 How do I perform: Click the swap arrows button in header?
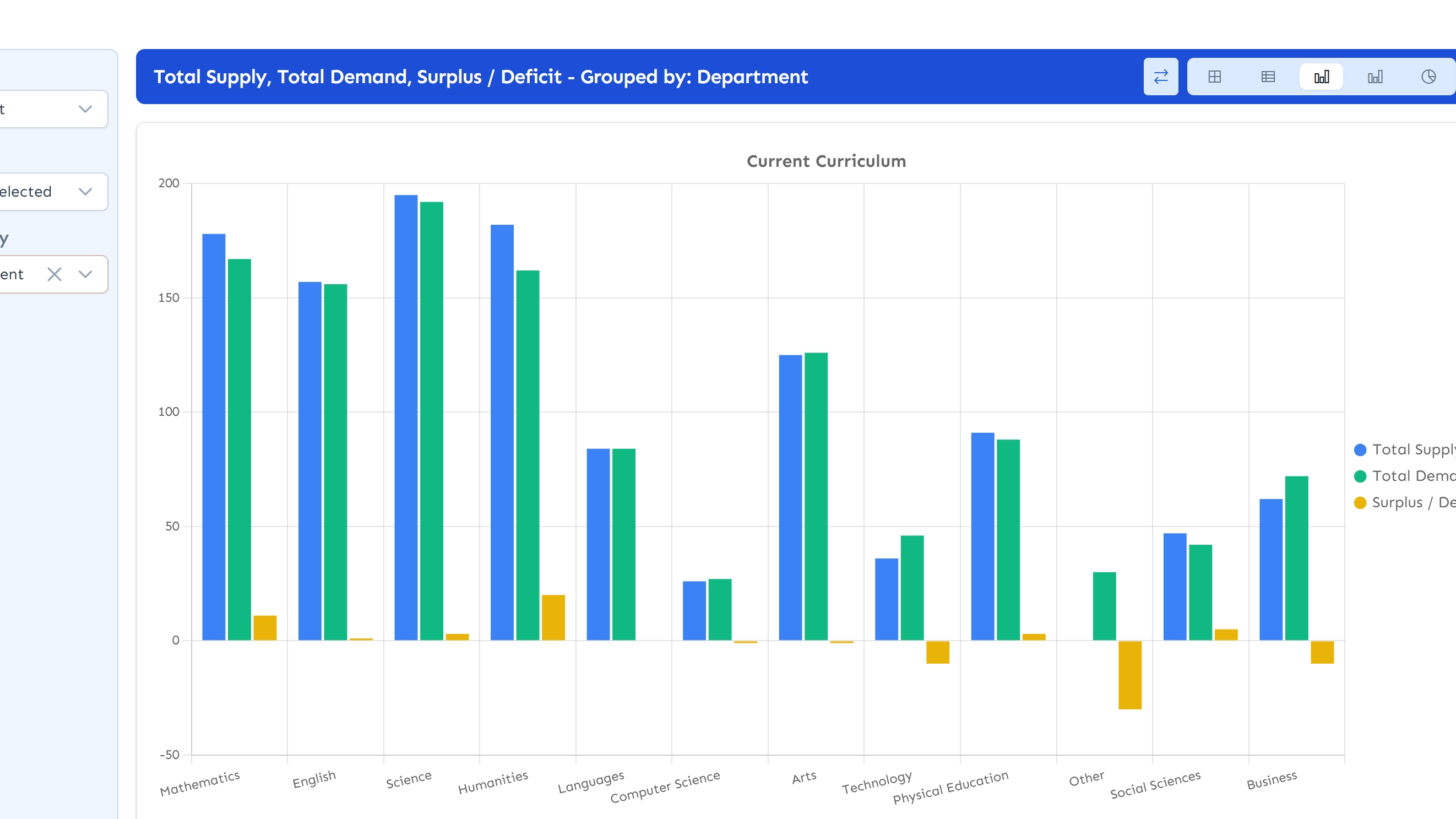coord(1160,77)
